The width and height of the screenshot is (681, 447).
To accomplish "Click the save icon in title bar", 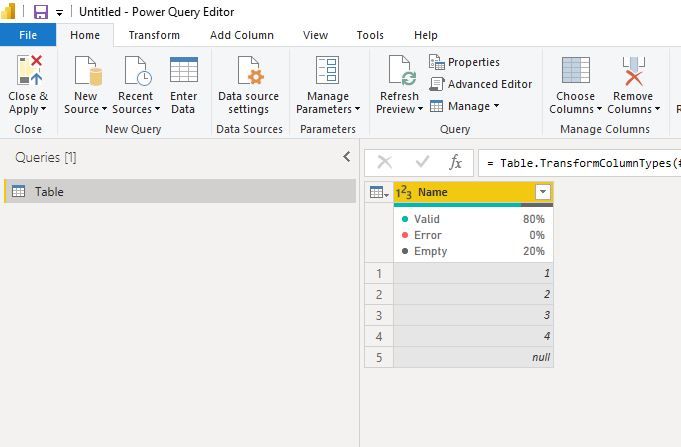I will pyautogui.click(x=41, y=12).
